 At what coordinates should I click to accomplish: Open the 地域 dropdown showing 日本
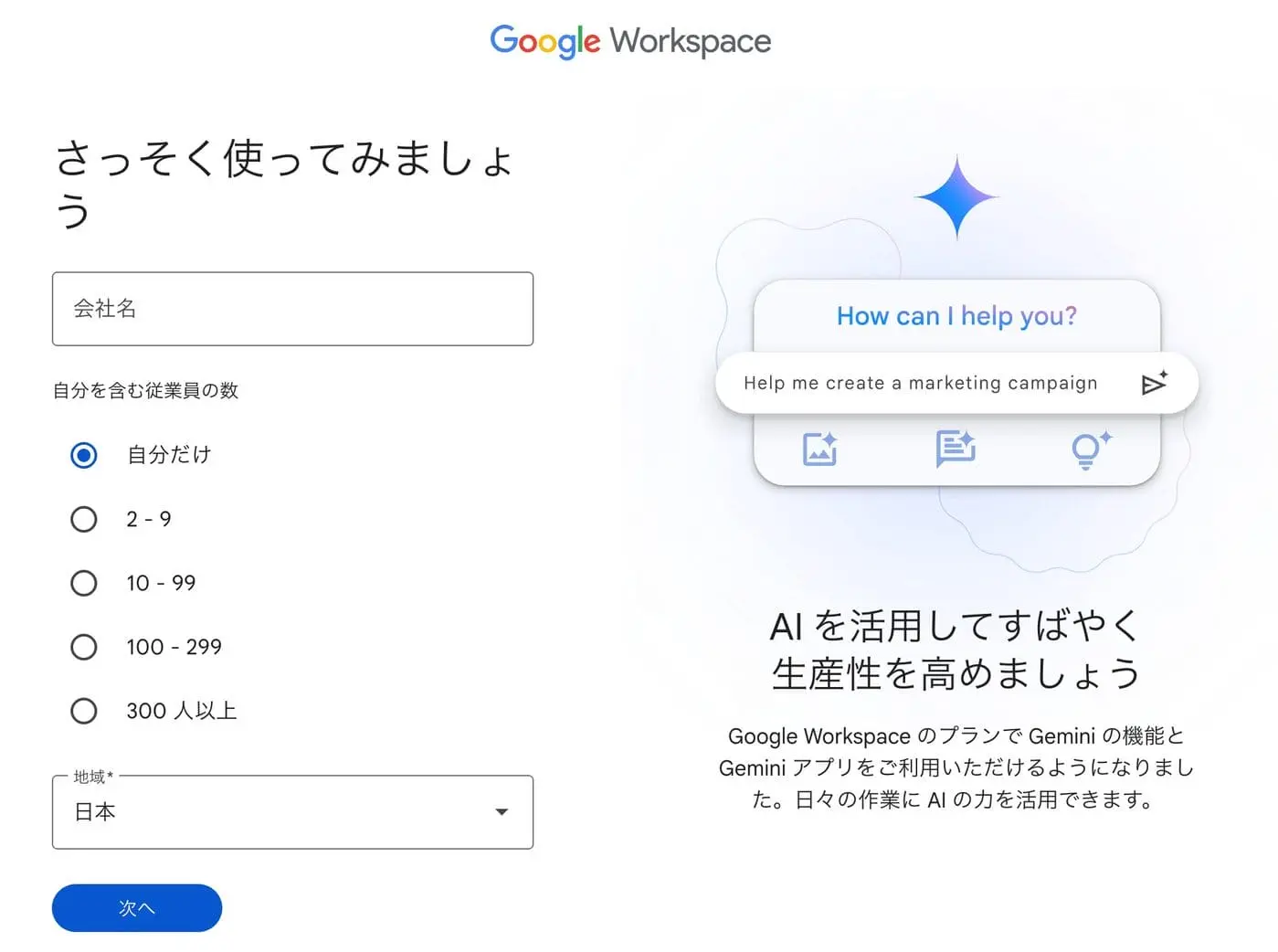click(292, 812)
